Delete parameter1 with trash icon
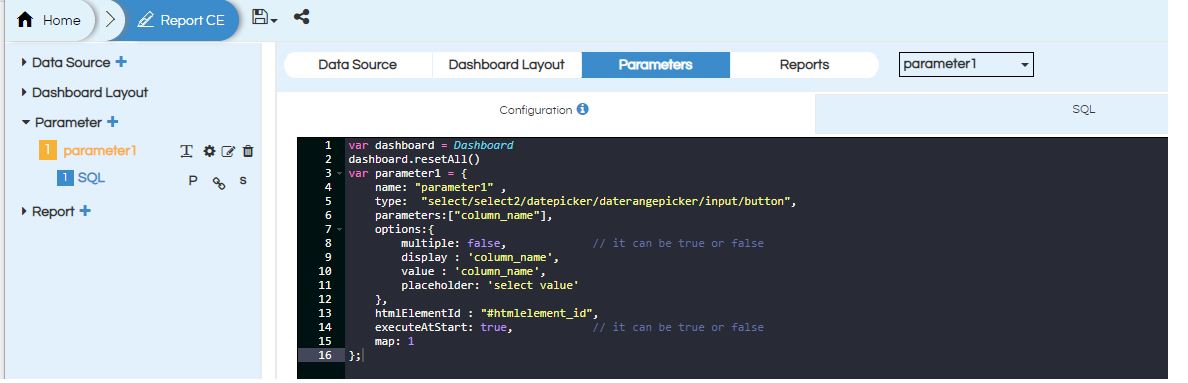Screen dimensions: 1188x383 248,151
